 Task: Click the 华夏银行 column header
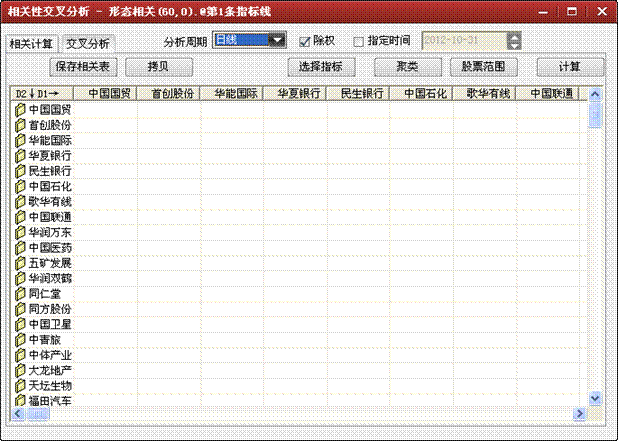(295, 93)
